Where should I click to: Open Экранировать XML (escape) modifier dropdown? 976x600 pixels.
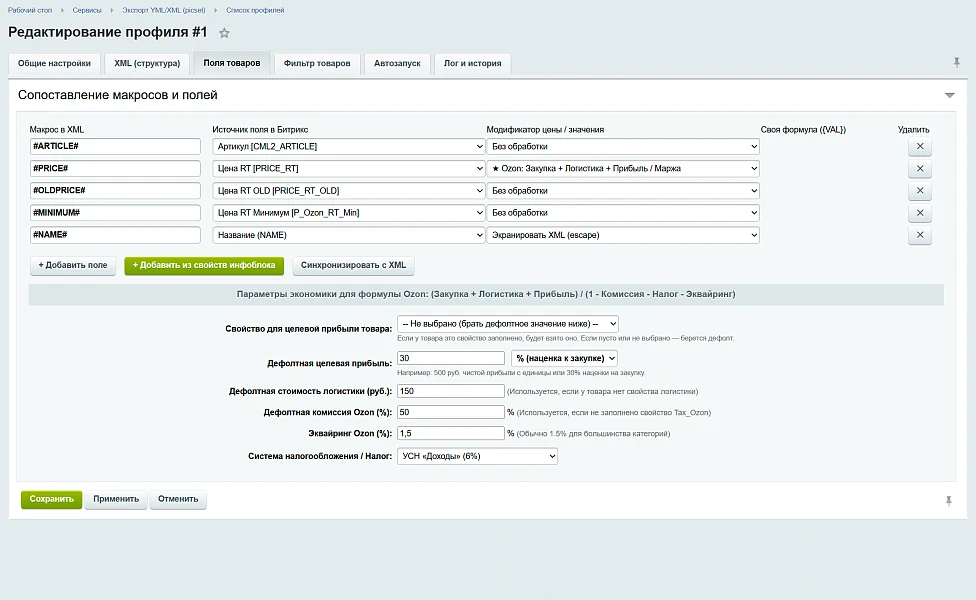[622, 235]
